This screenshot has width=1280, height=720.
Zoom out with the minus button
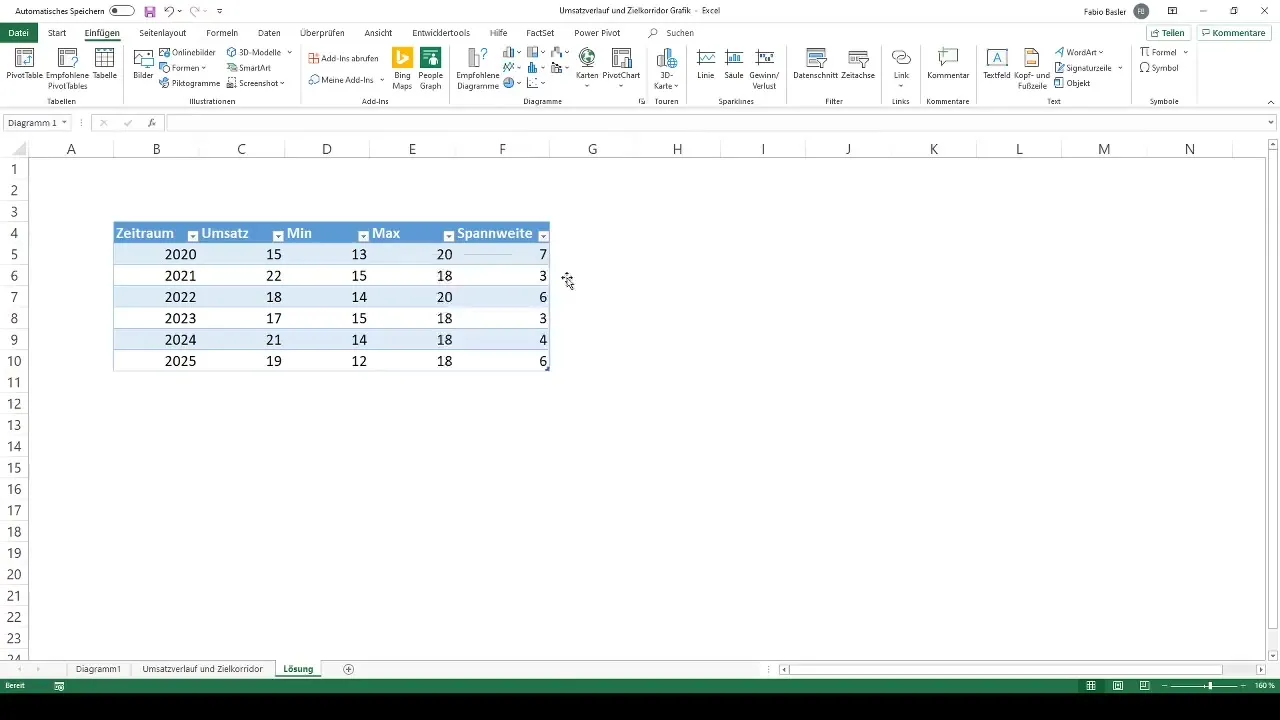pyautogui.click(x=1165, y=686)
